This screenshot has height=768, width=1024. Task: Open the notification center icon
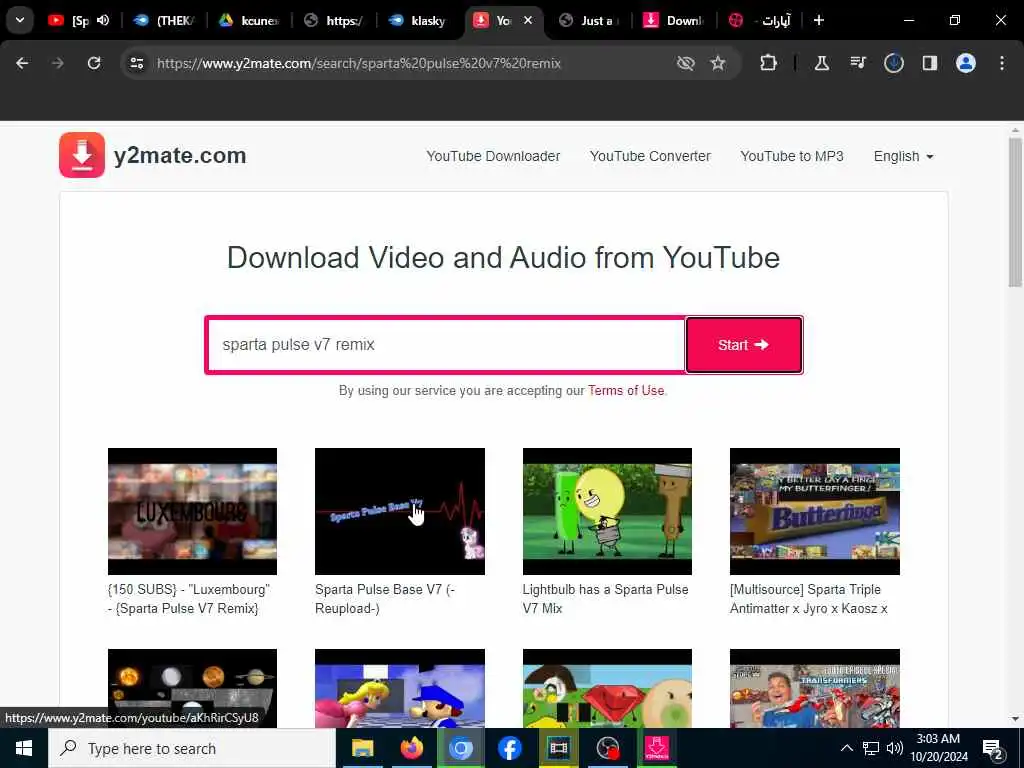[x=992, y=749]
